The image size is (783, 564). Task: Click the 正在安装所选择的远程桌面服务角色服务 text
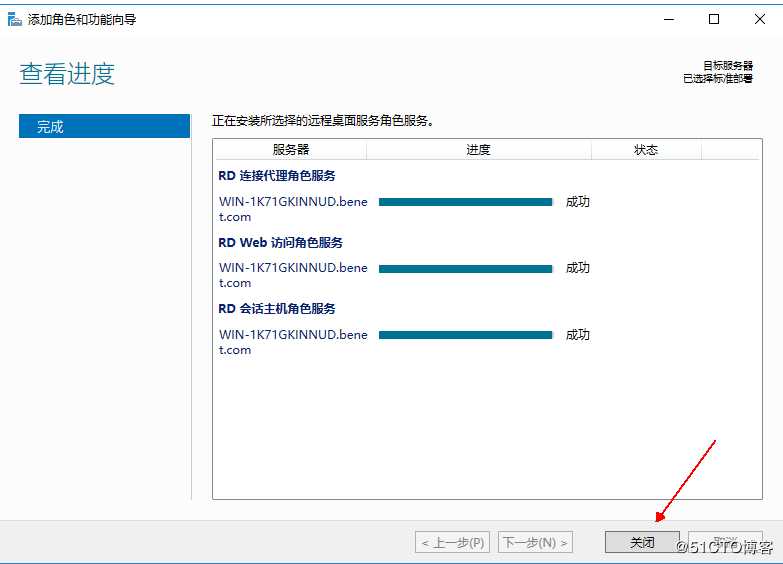(x=323, y=120)
